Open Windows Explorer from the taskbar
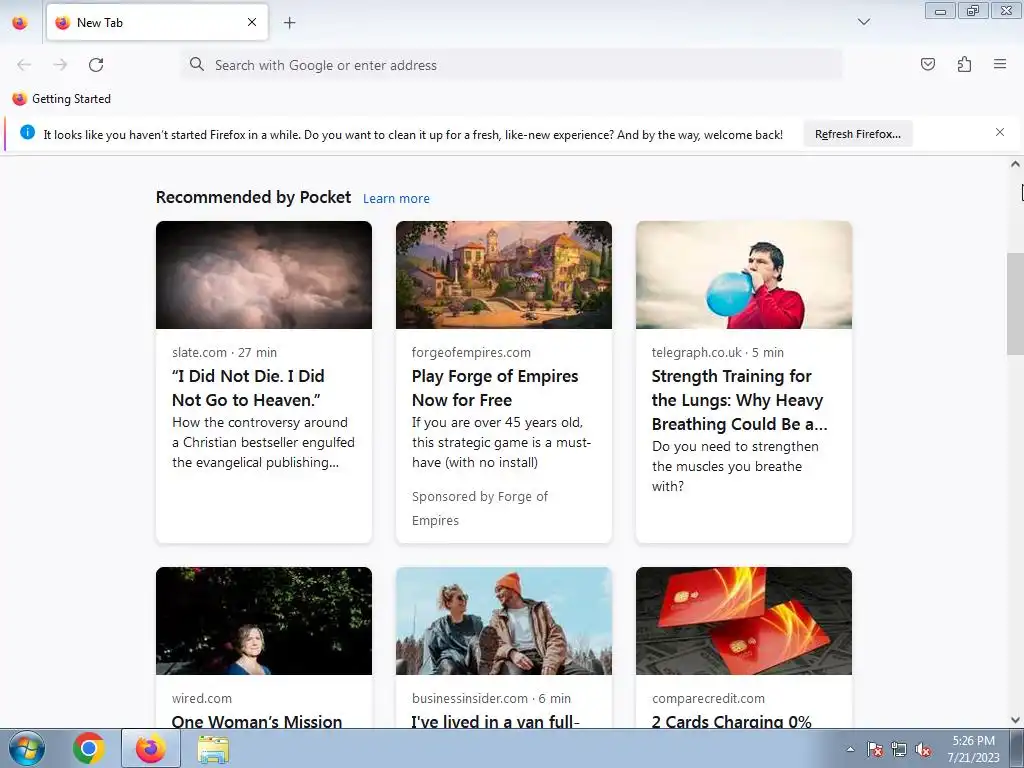The image size is (1024, 768). [213, 749]
